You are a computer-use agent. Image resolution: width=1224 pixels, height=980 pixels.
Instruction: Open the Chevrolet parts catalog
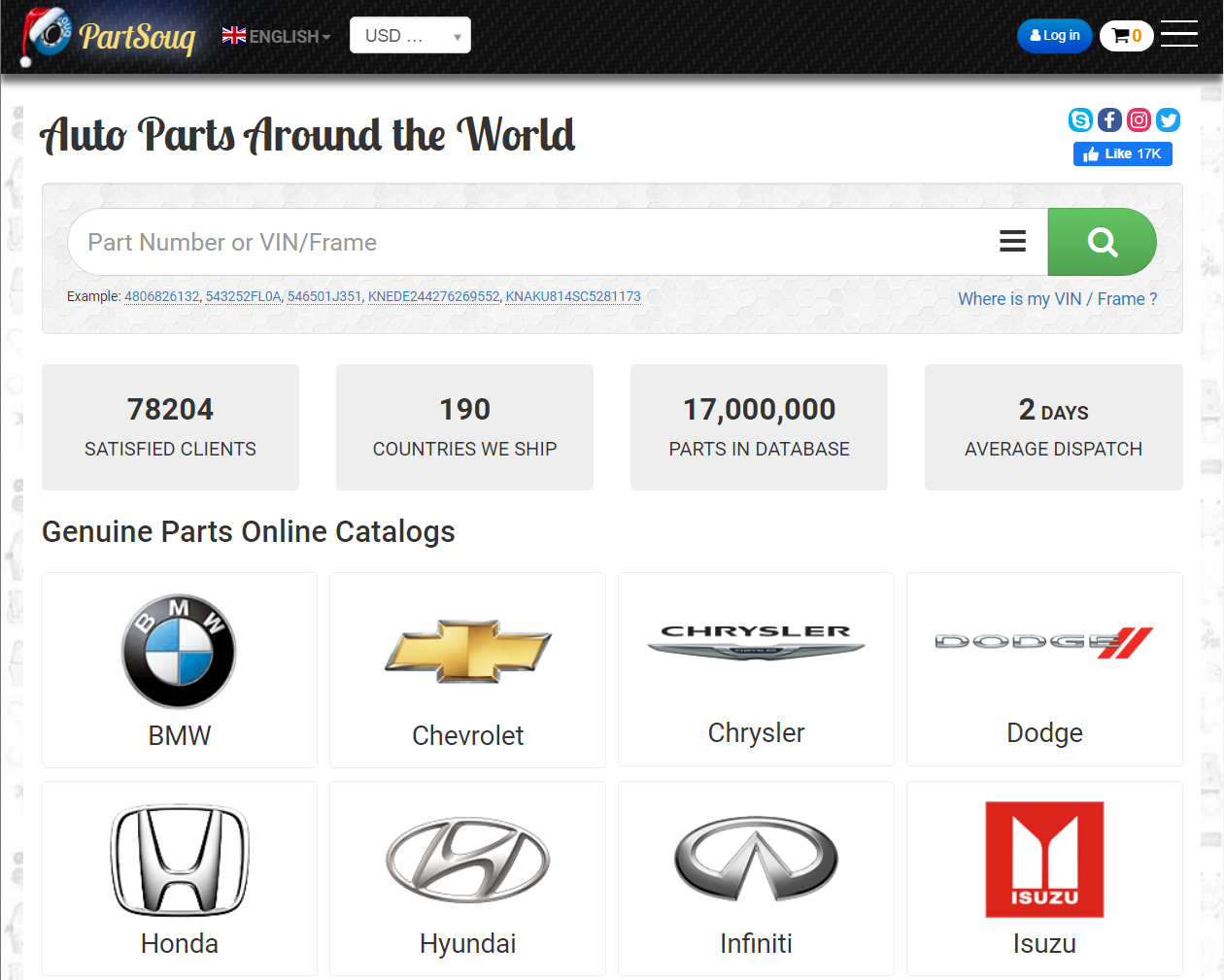467,670
